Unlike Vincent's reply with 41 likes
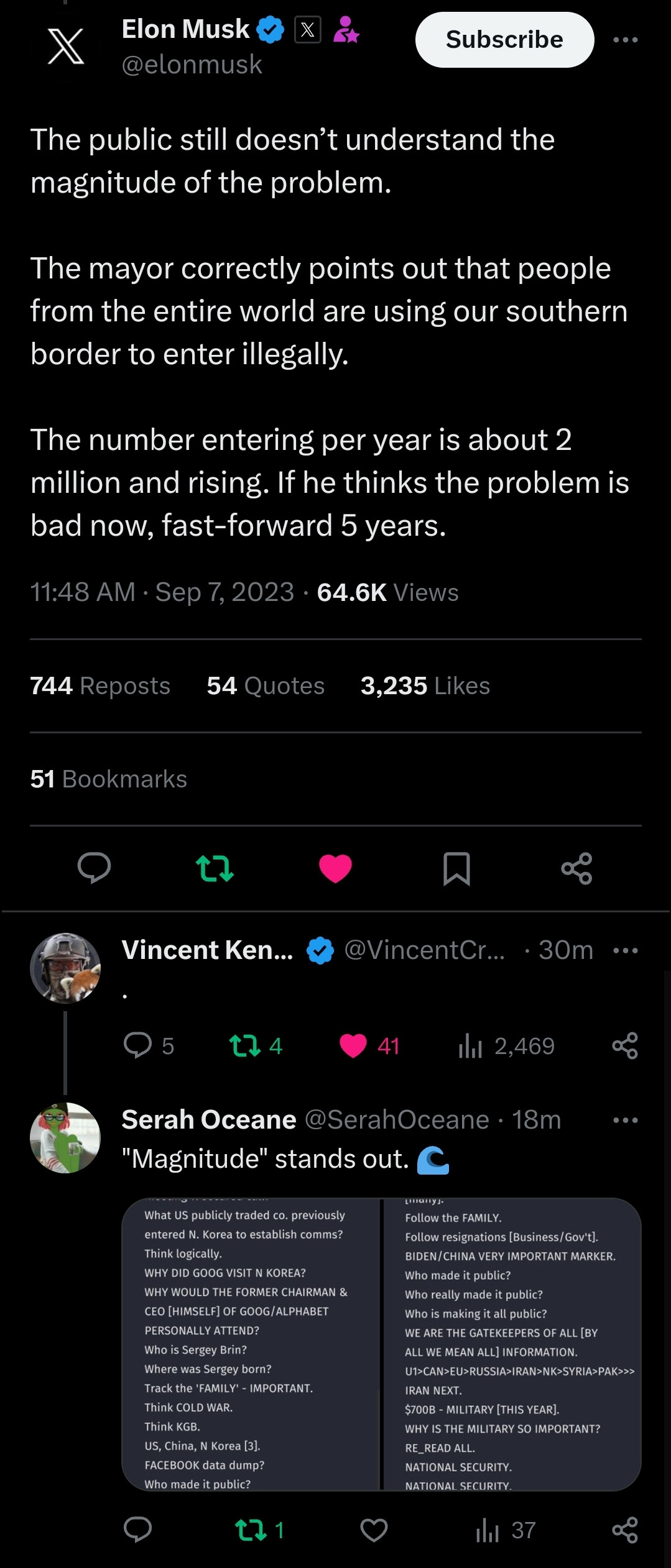This screenshot has height=1568, width=671. coord(353,1045)
